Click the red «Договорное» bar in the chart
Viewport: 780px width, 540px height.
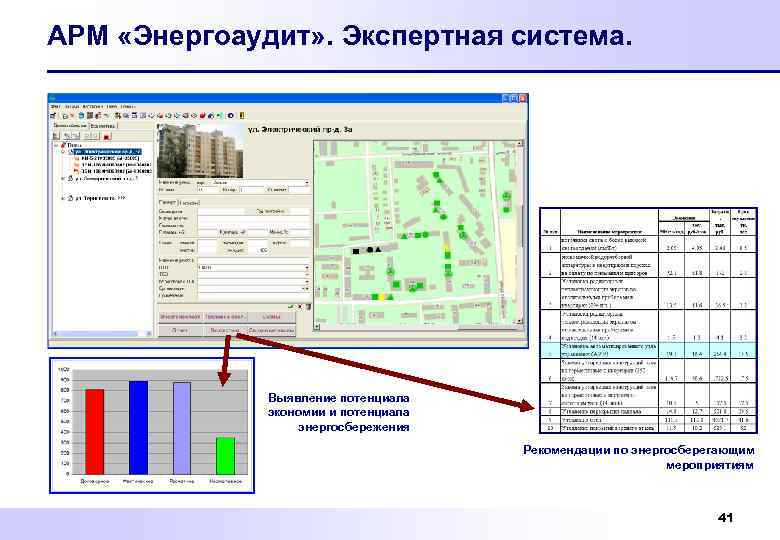click(95, 431)
